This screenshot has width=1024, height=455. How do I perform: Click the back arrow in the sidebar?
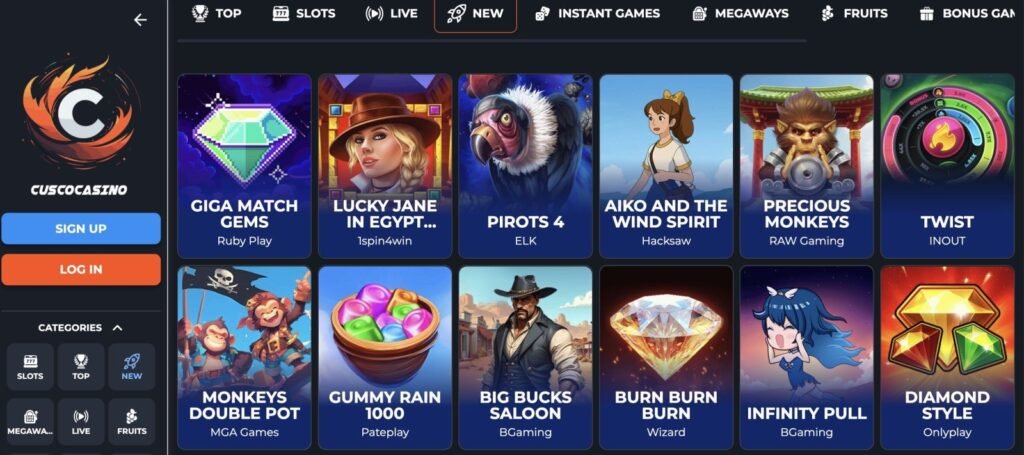click(140, 20)
